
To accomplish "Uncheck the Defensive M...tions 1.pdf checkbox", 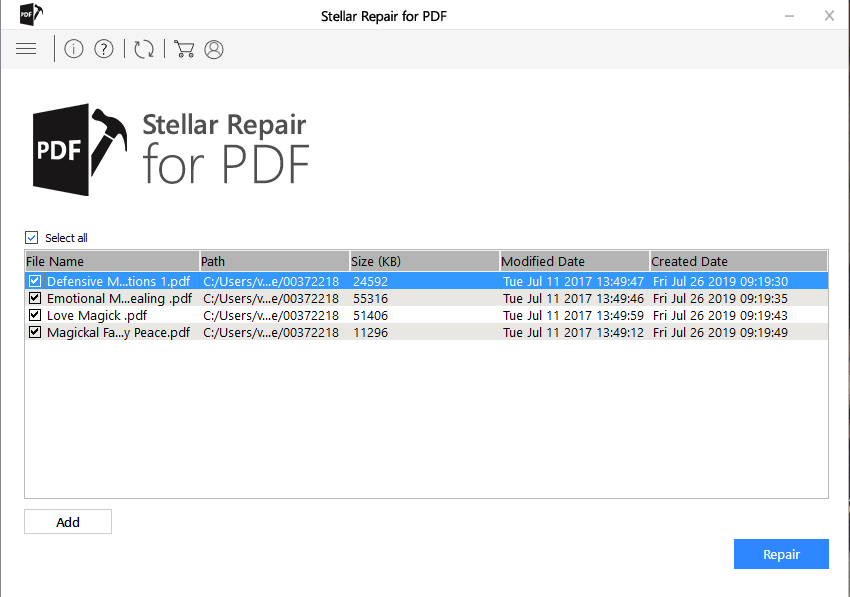I will [x=35, y=282].
